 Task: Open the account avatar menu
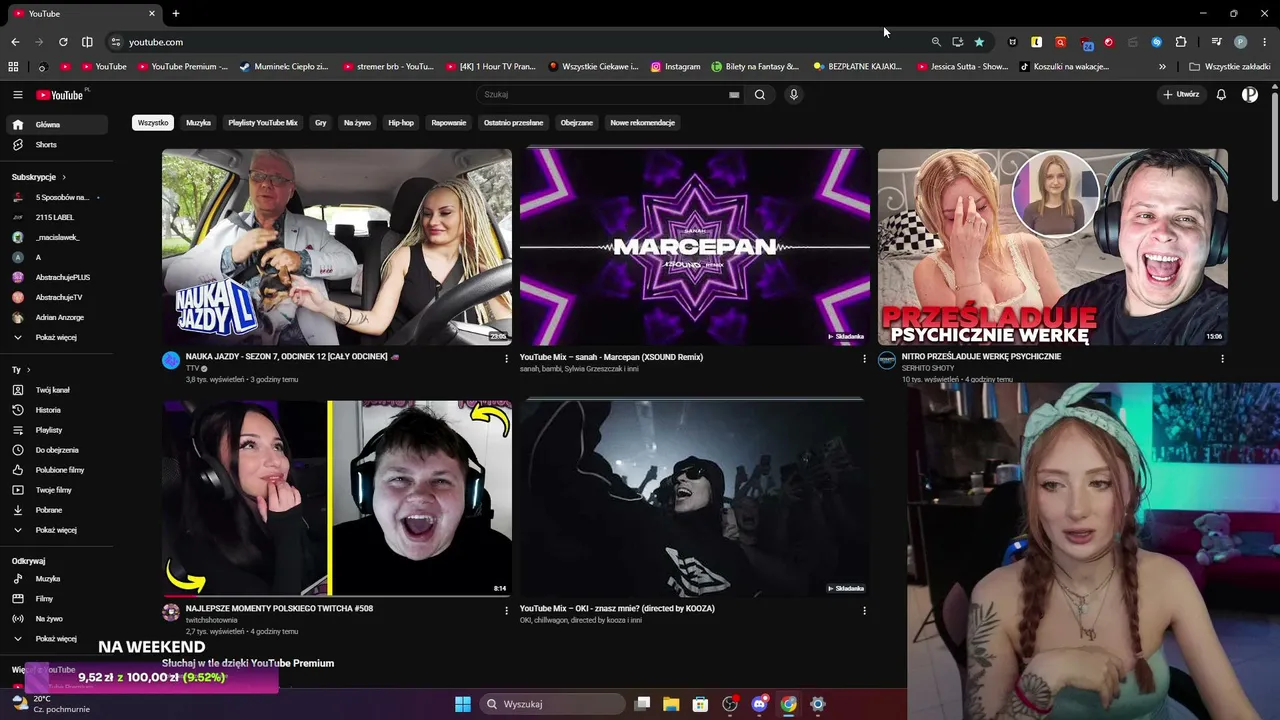(1250, 95)
